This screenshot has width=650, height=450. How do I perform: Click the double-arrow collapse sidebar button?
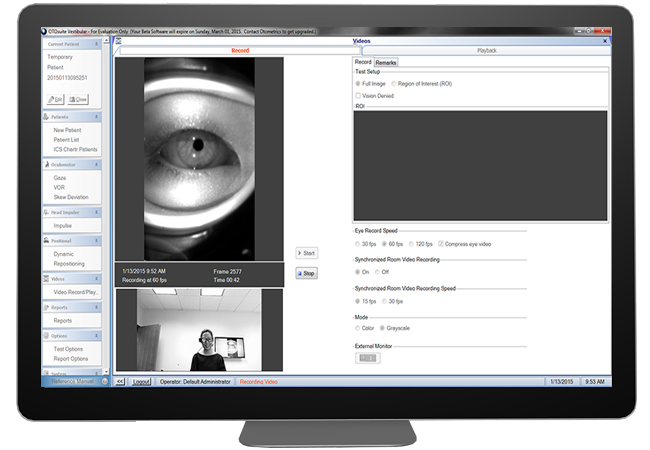[120, 381]
